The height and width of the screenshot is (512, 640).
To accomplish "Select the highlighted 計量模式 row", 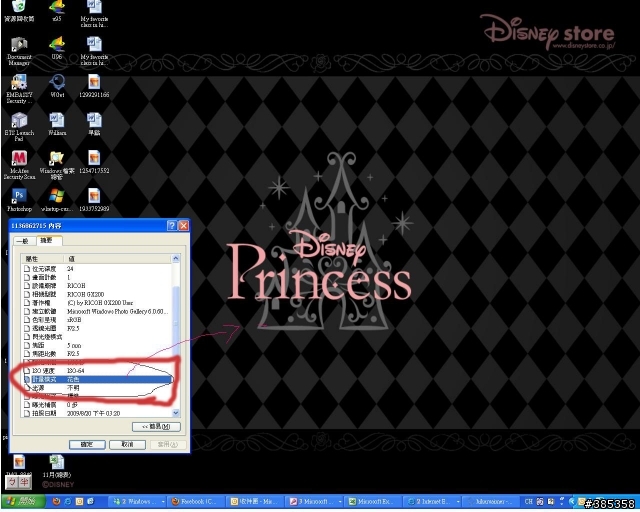I will (97, 379).
